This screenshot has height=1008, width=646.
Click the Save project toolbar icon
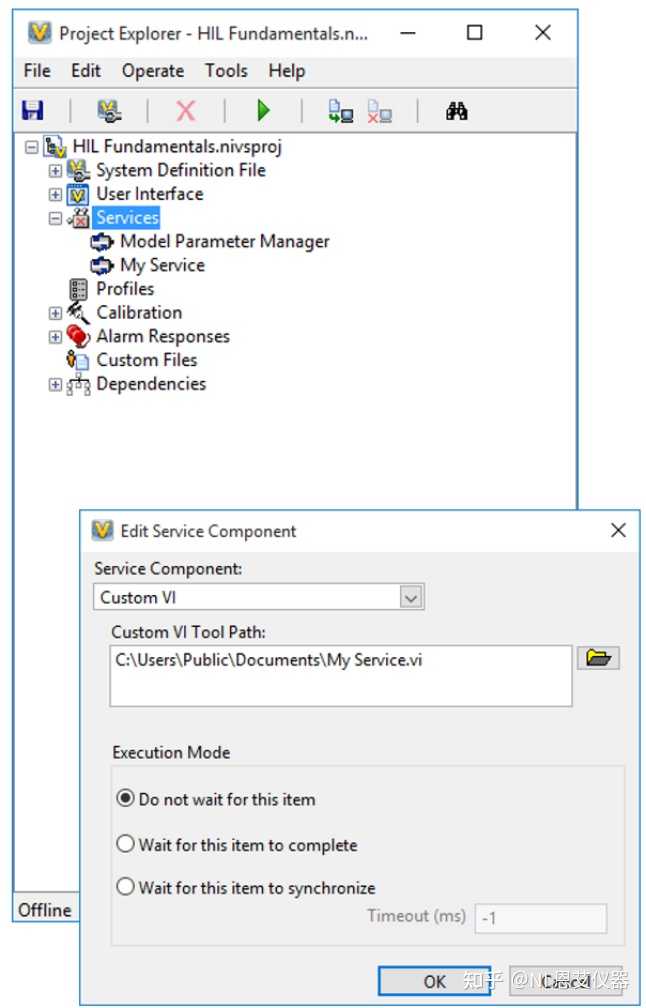pyautogui.click(x=32, y=111)
